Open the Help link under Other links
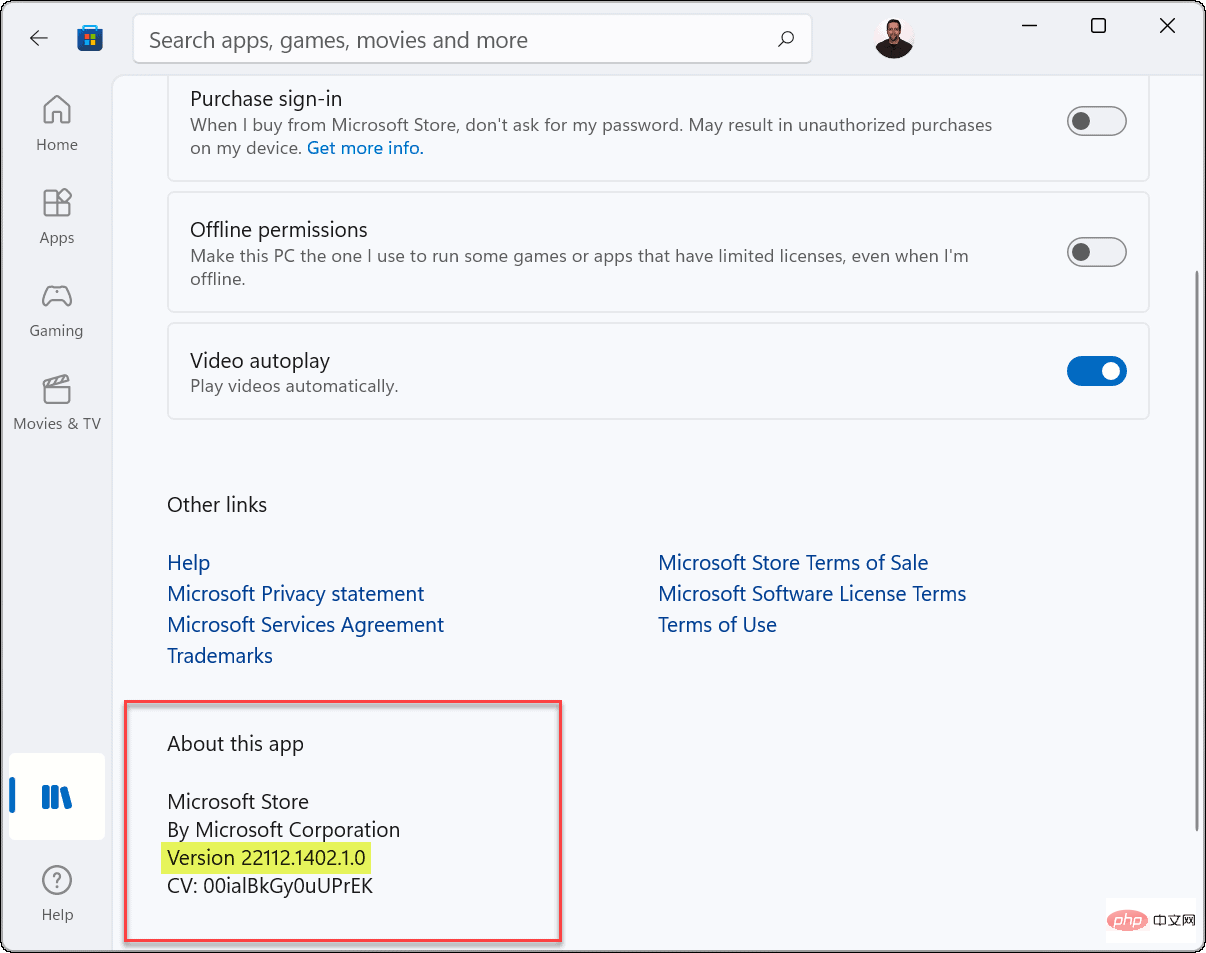This screenshot has height=953, width=1206. point(189,563)
